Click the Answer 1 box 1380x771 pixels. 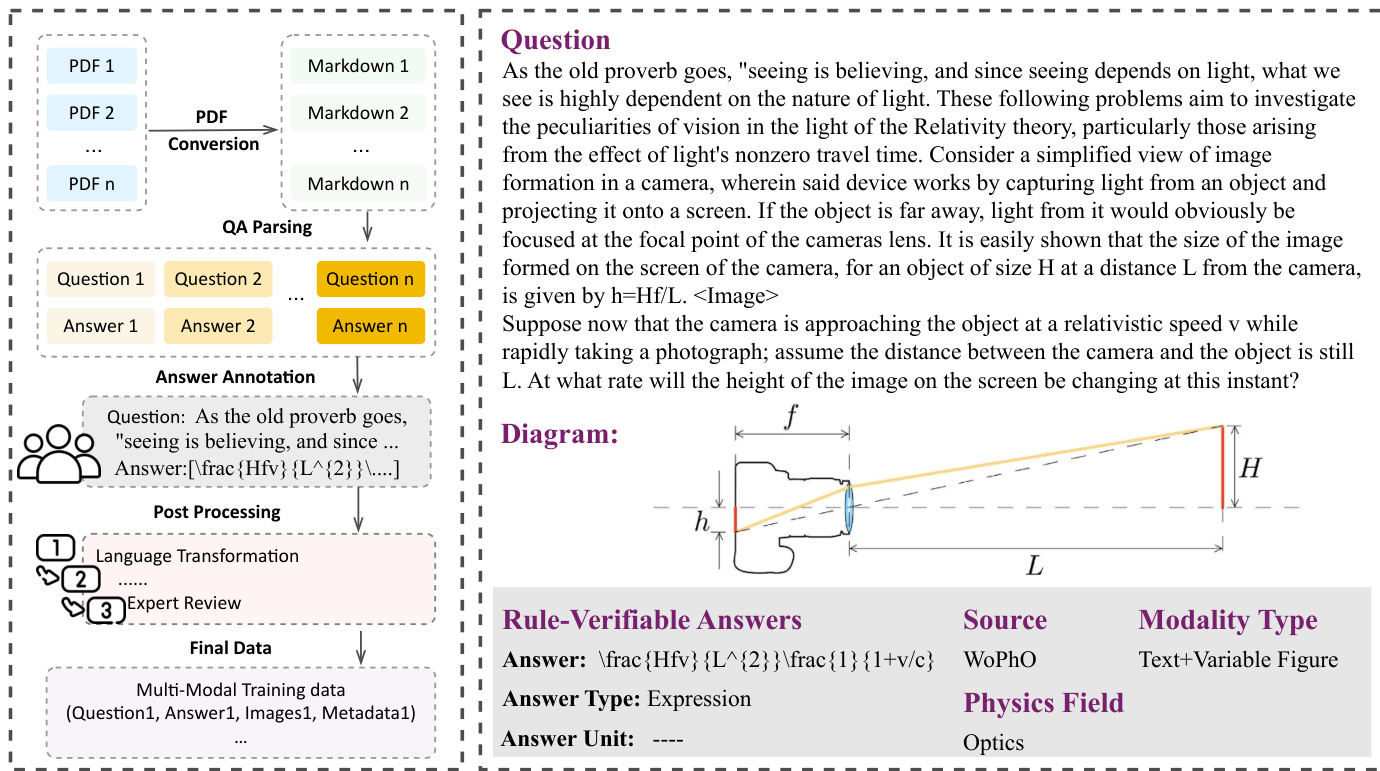click(x=100, y=325)
